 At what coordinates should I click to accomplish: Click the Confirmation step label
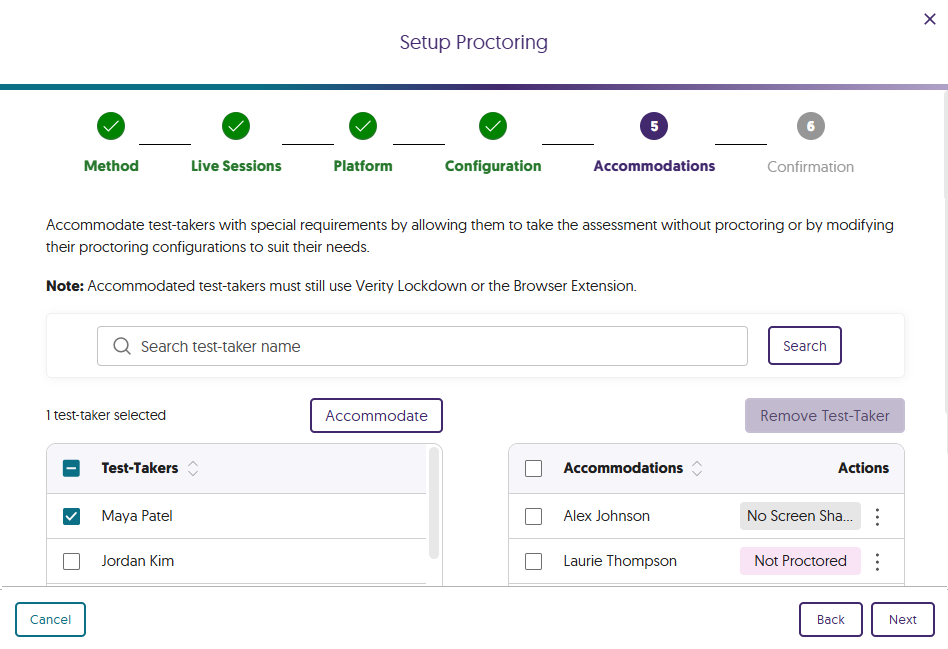coord(811,167)
